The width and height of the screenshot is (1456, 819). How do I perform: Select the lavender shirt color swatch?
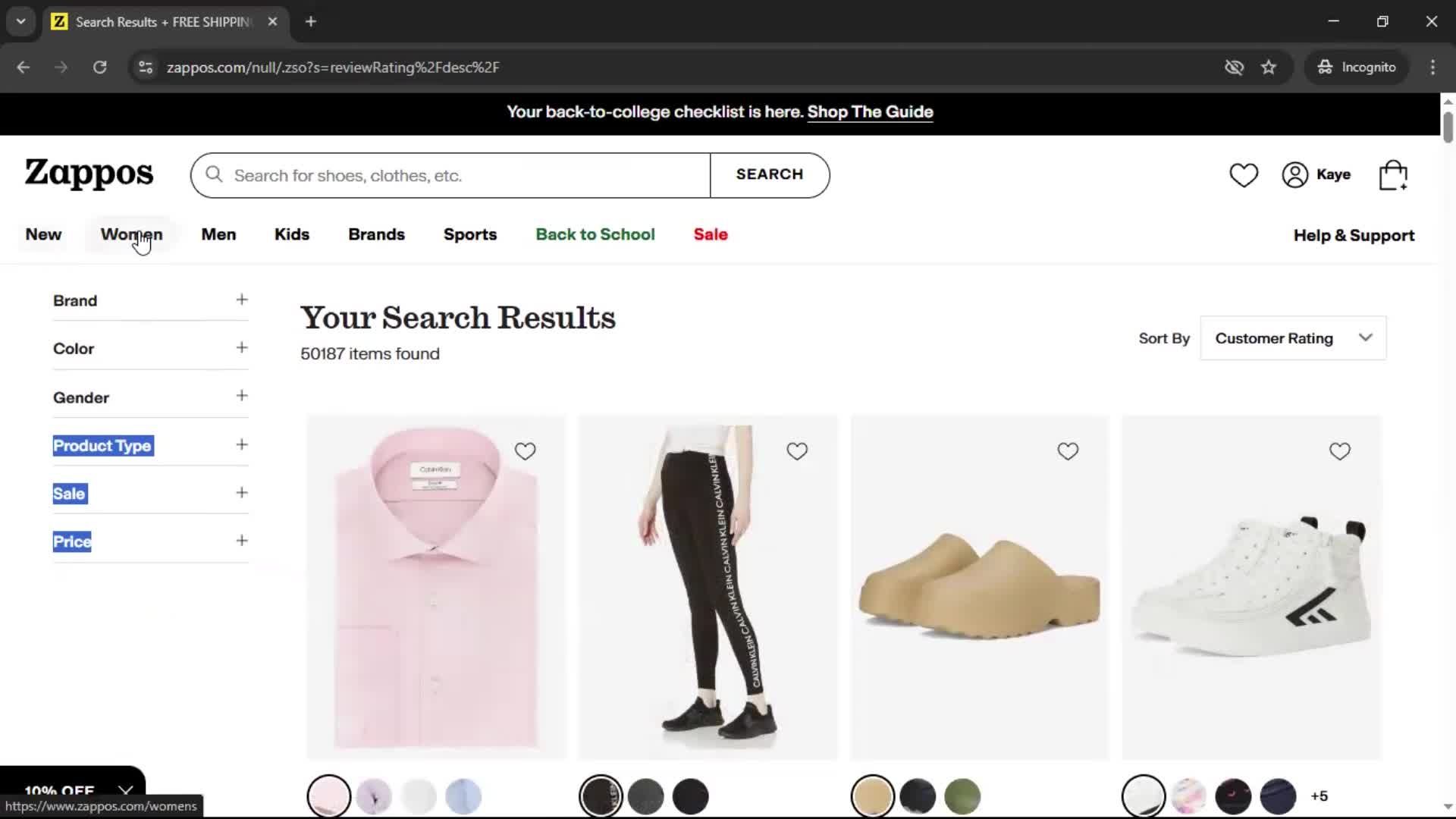tap(374, 796)
